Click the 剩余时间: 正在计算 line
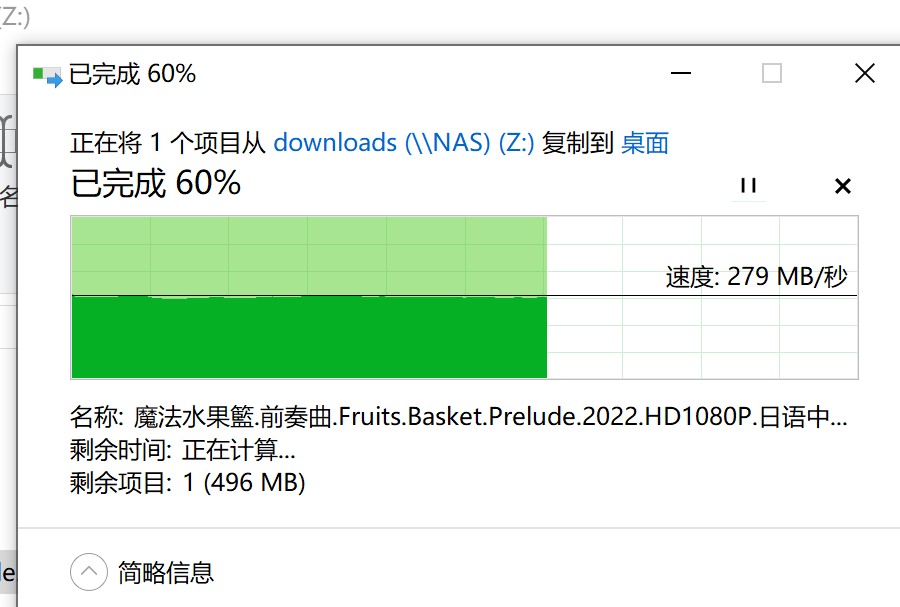The width and height of the screenshot is (900, 607). pyautogui.click(x=183, y=450)
